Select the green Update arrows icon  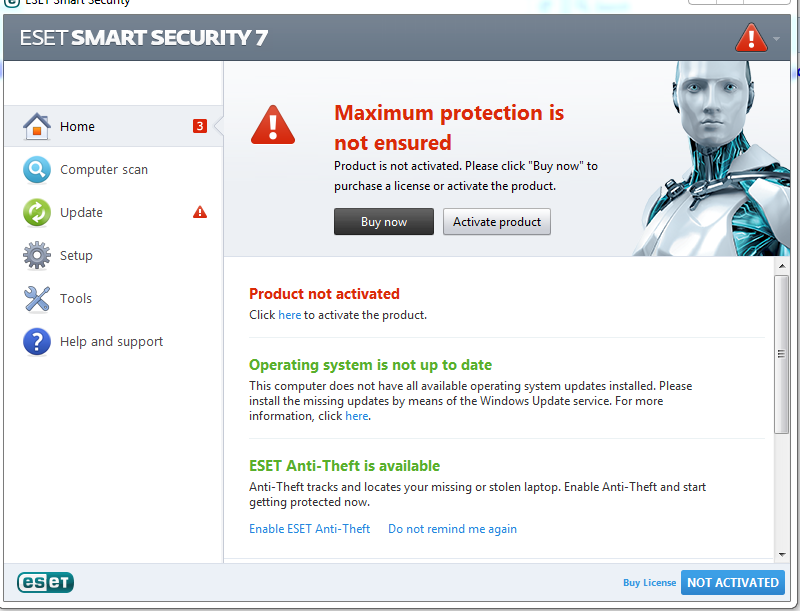tap(37, 212)
